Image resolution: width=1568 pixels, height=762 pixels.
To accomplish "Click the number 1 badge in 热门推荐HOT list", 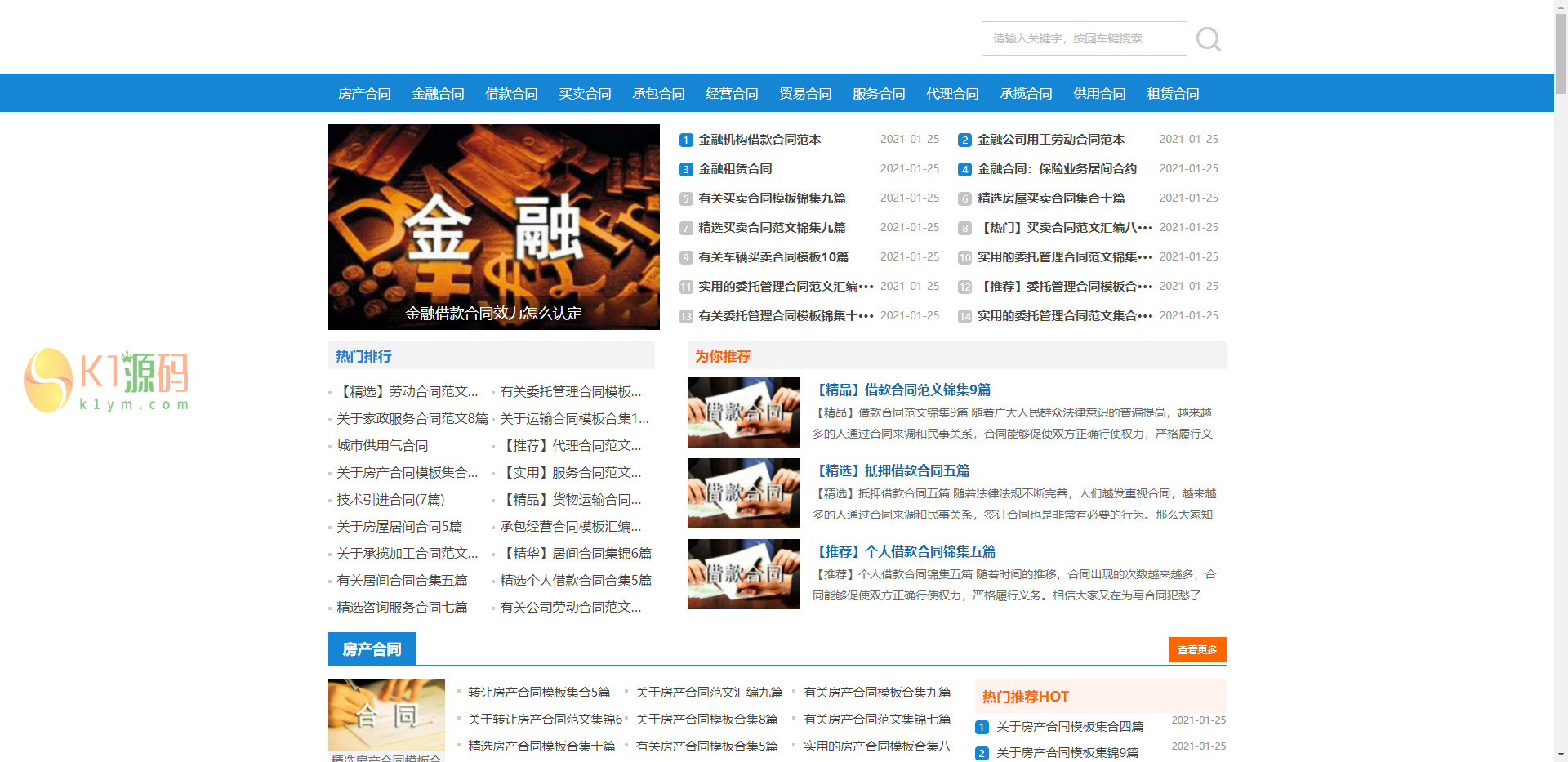I will click(982, 728).
